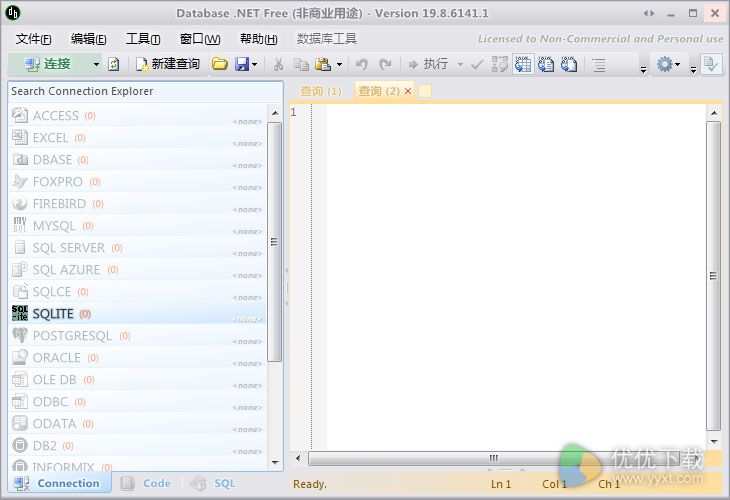Click the query plan icon beside checkmark
The width and height of the screenshot is (730, 500).
tap(500, 64)
